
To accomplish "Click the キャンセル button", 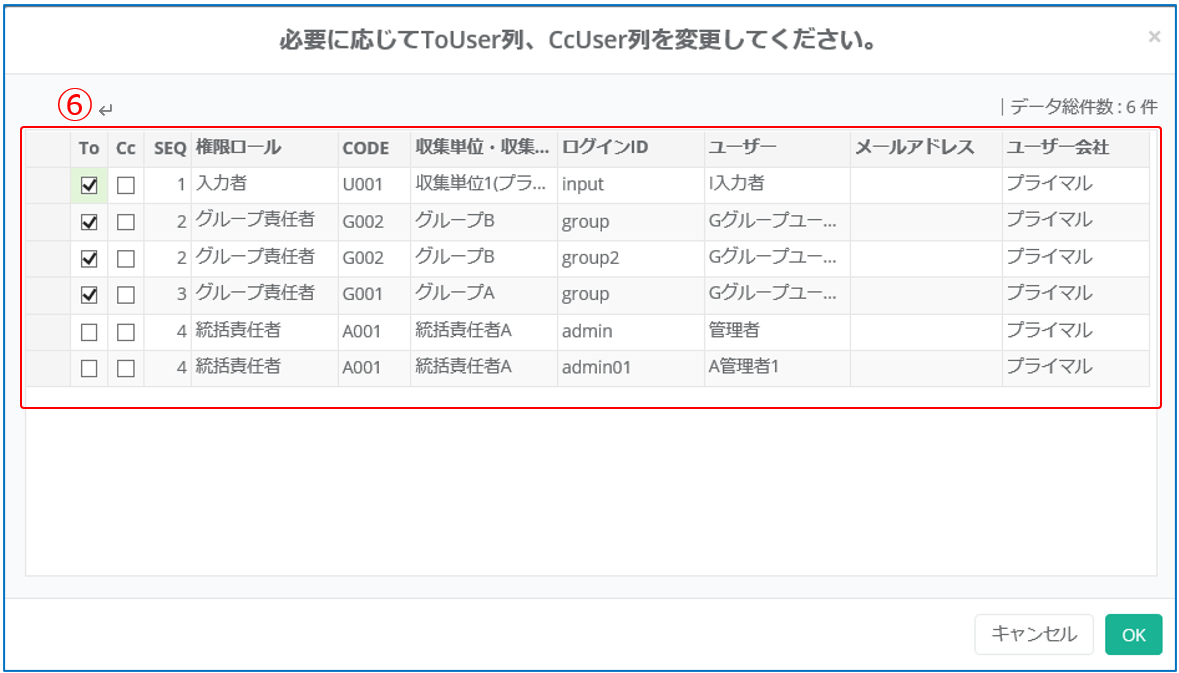I will coord(1034,634).
